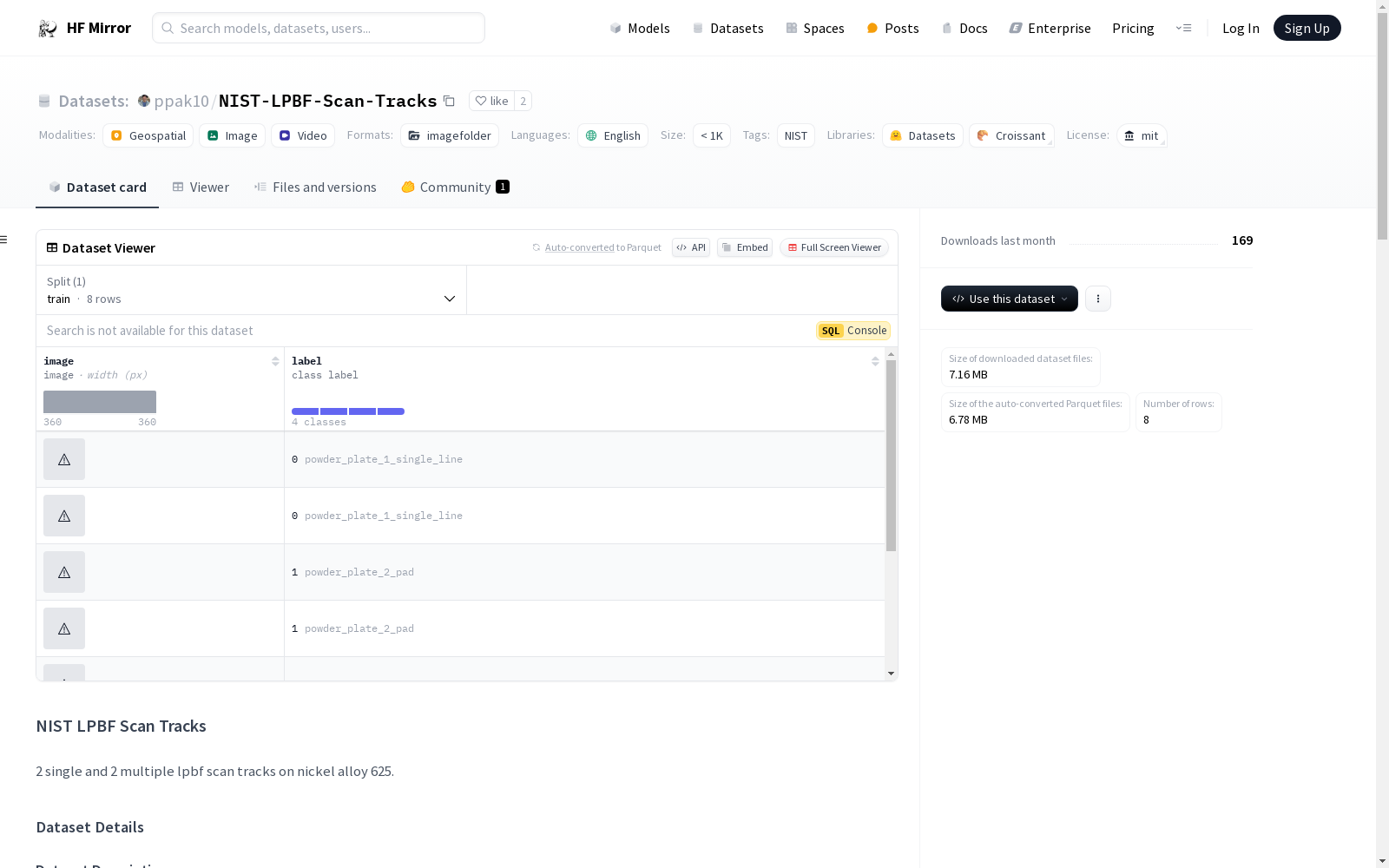Go to Spaces page

click(815, 28)
